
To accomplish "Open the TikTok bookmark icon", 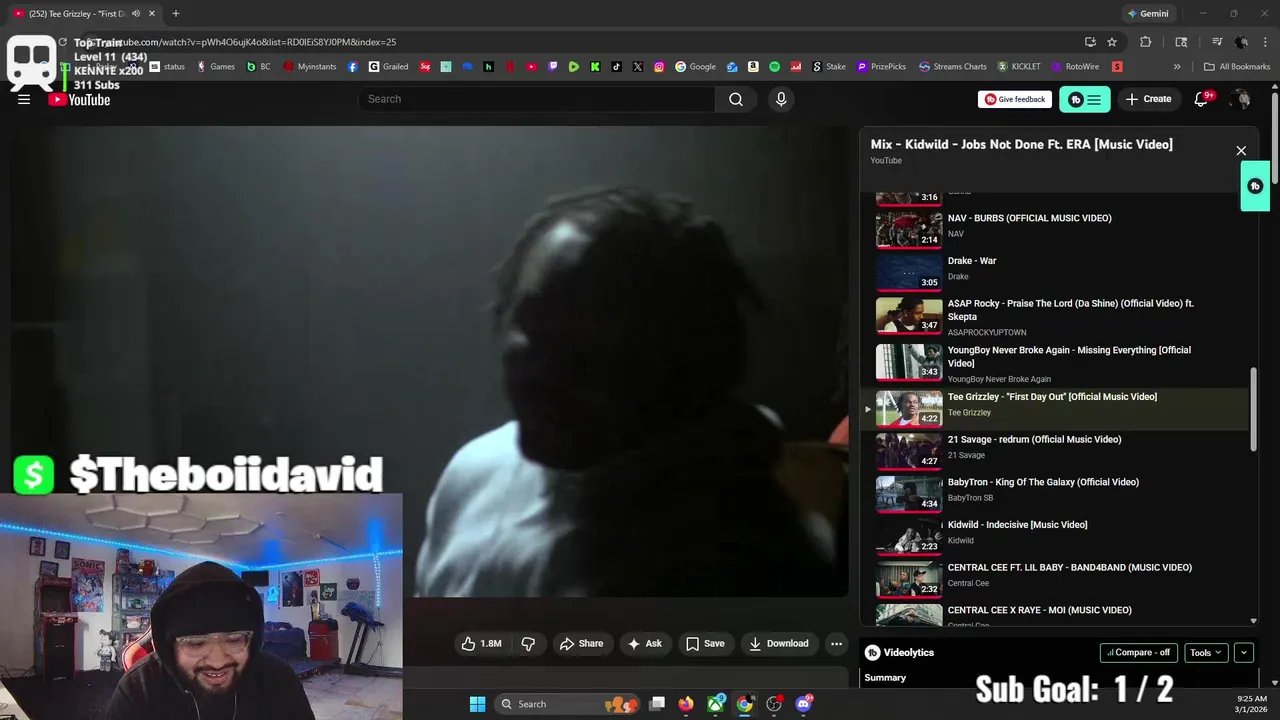I will coord(616,67).
